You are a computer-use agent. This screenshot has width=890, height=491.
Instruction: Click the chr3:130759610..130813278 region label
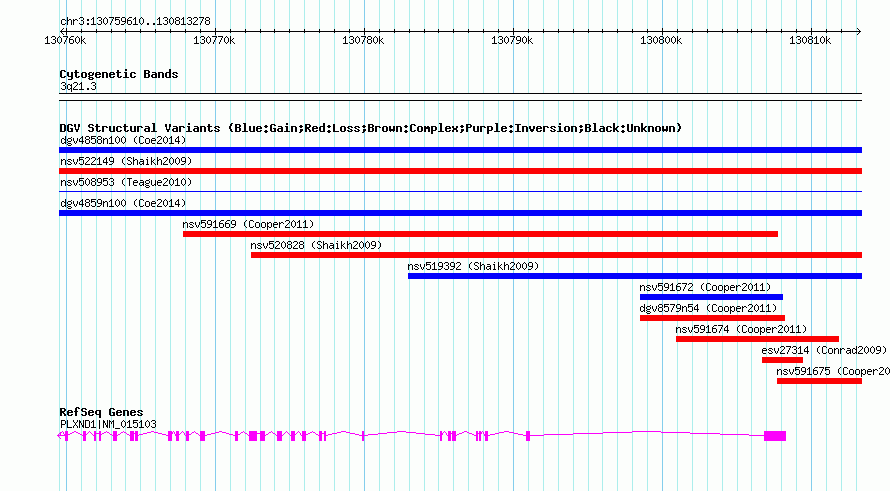(135, 21)
